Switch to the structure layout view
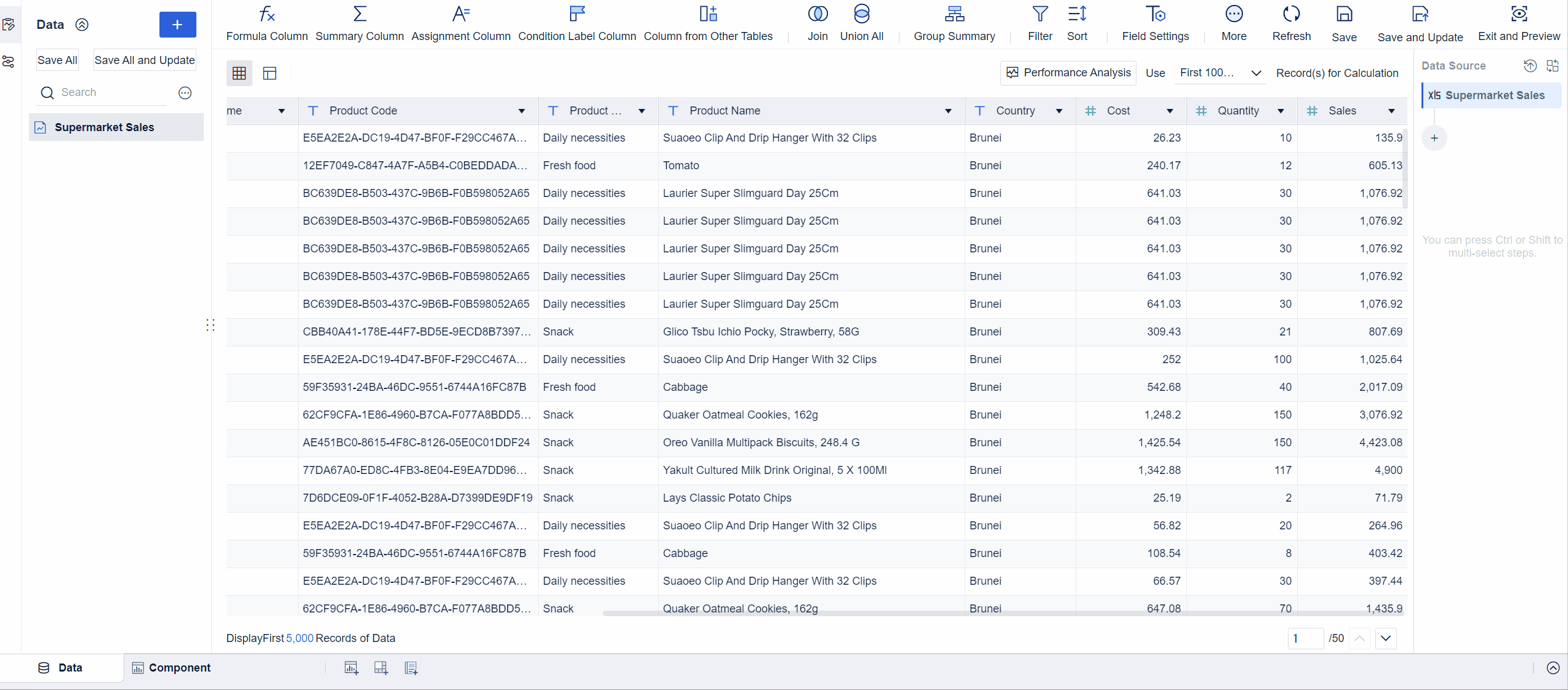 click(270, 73)
